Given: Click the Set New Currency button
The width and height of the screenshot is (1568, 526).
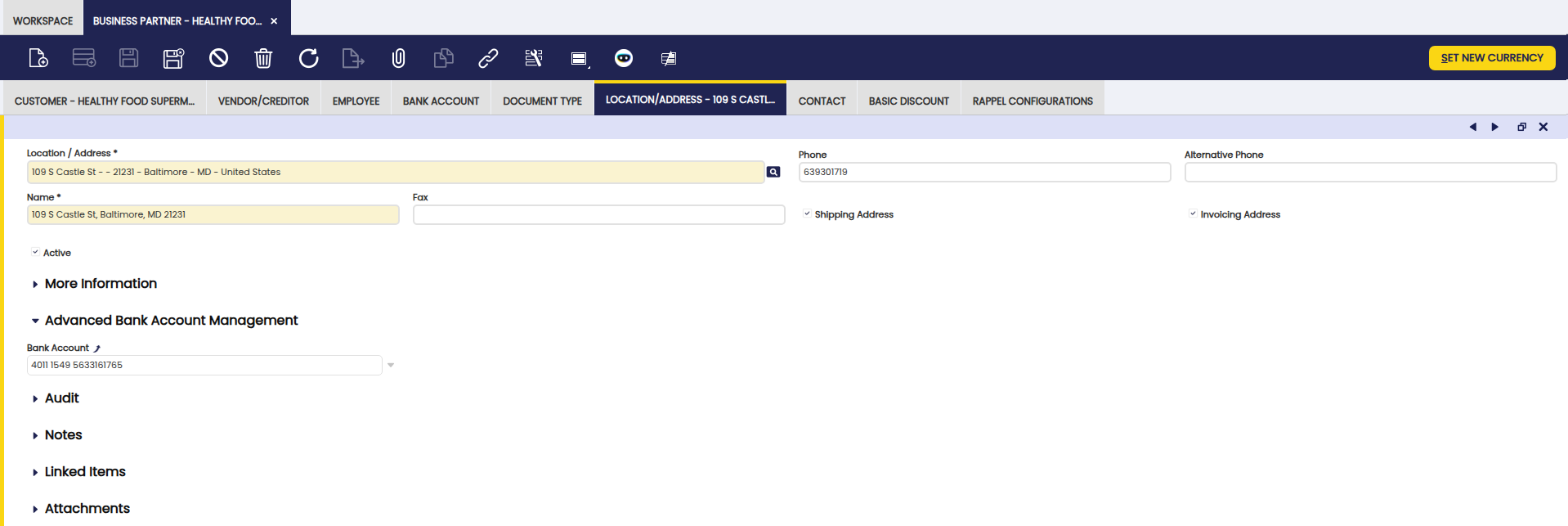Looking at the screenshot, I should [1491, 58].
